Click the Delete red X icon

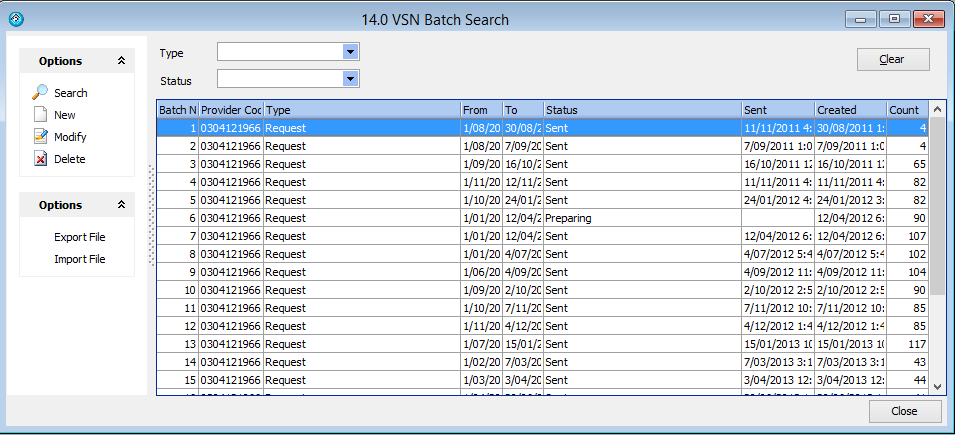[x=41, y=159]
